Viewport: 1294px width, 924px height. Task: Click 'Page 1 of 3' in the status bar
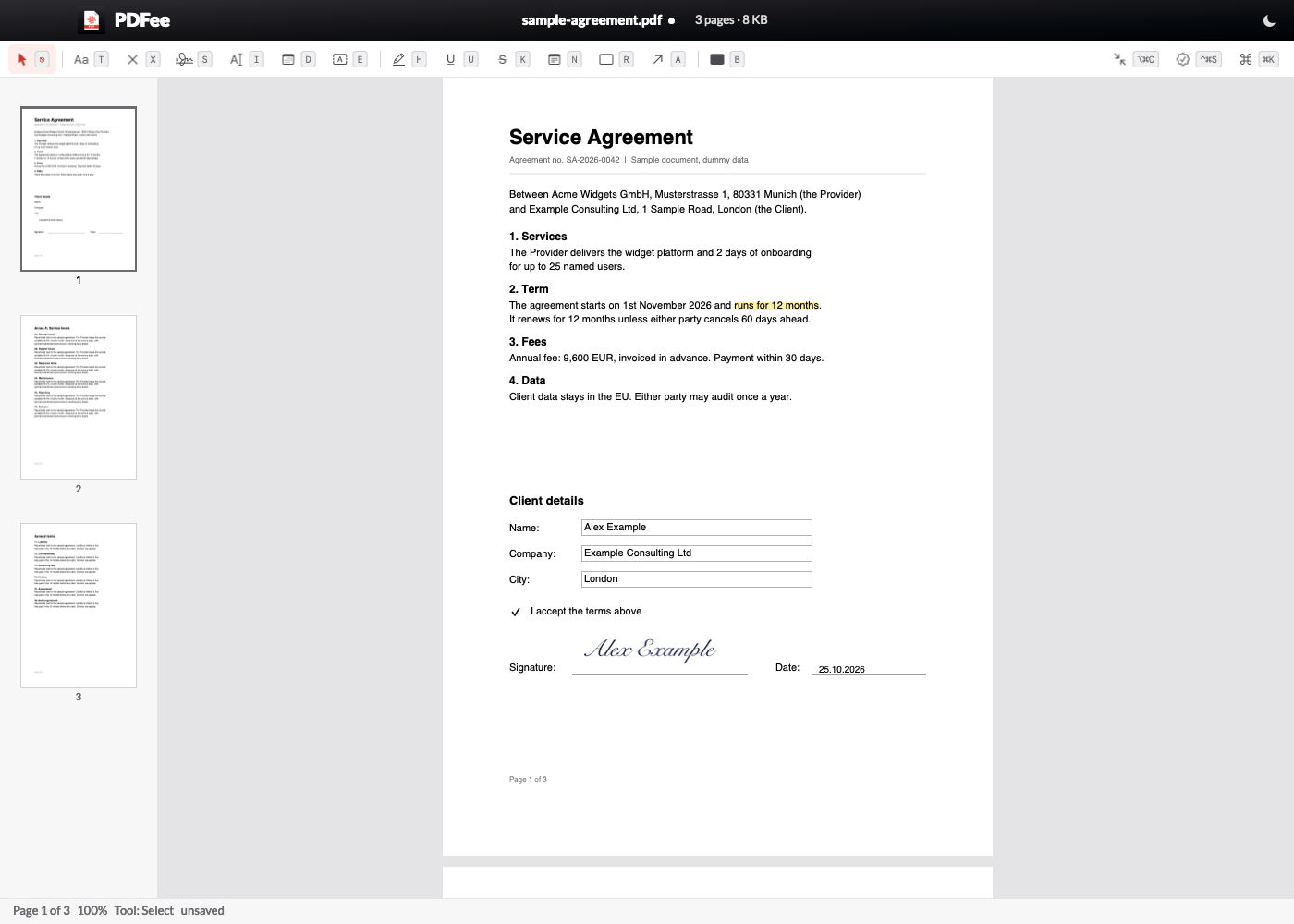(x=41, y=910)
